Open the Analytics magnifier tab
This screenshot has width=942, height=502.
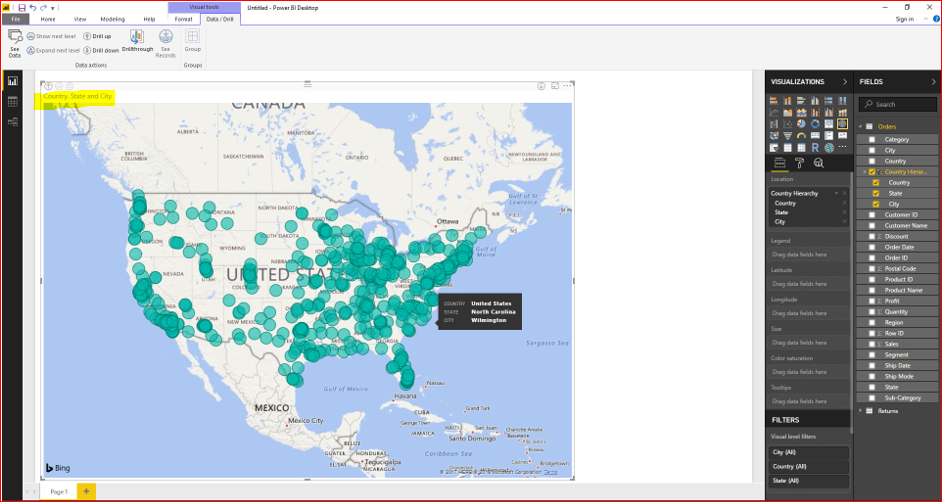(819, 163)
